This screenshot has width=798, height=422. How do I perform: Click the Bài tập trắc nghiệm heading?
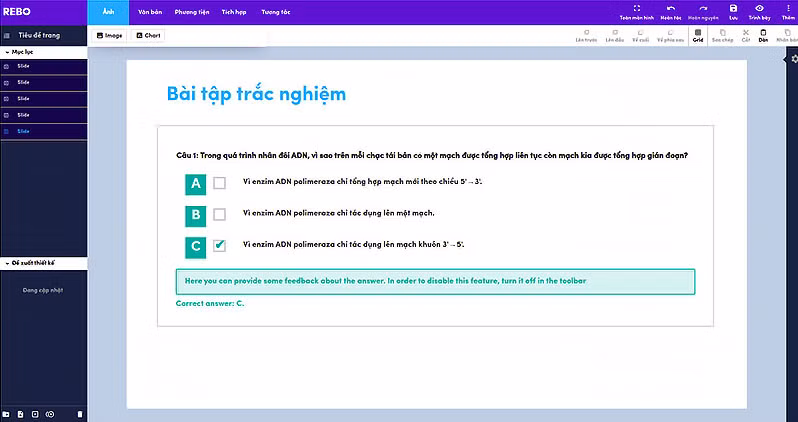(x=256, y=94)
